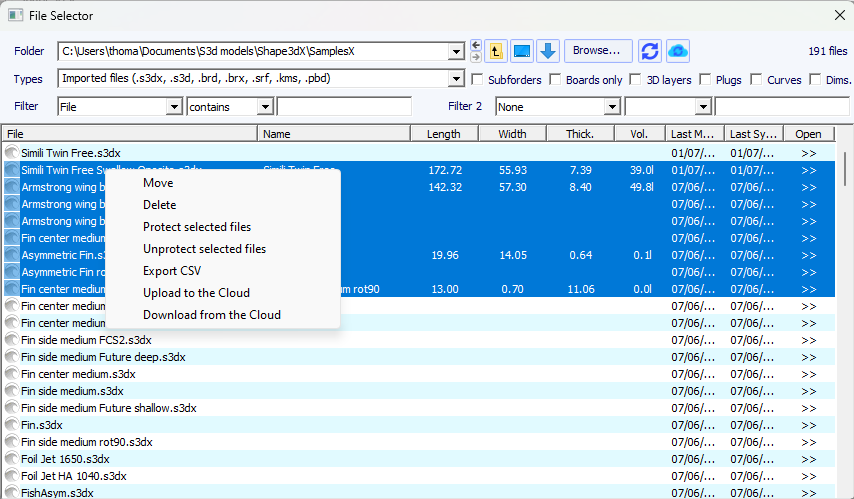Image resolution: width=854 pixels, height=499 pixels.
Task: Expand the Folder path dropdown
Action: coord(457,51)
